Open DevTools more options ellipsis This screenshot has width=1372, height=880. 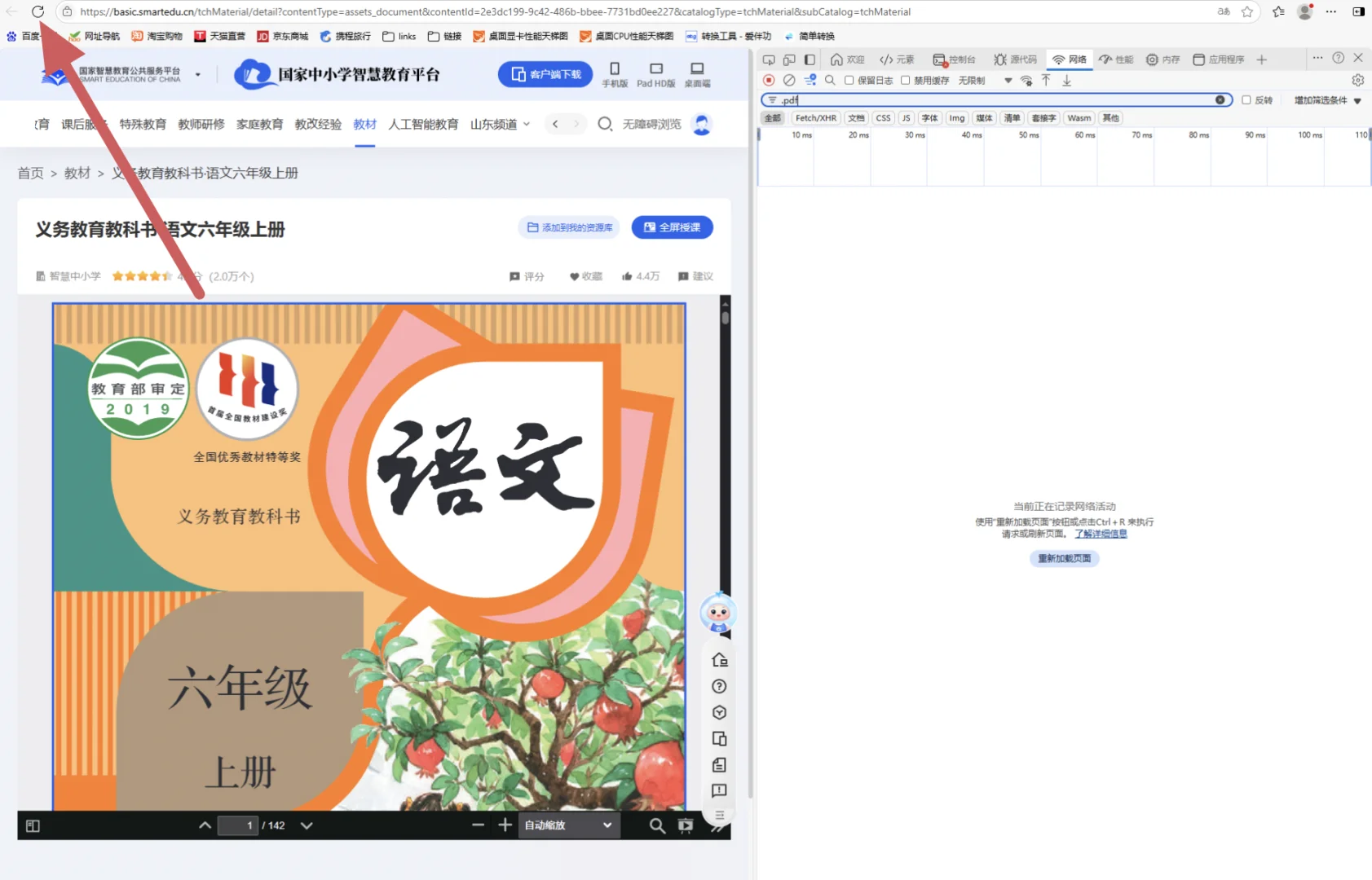[1317, 58]
